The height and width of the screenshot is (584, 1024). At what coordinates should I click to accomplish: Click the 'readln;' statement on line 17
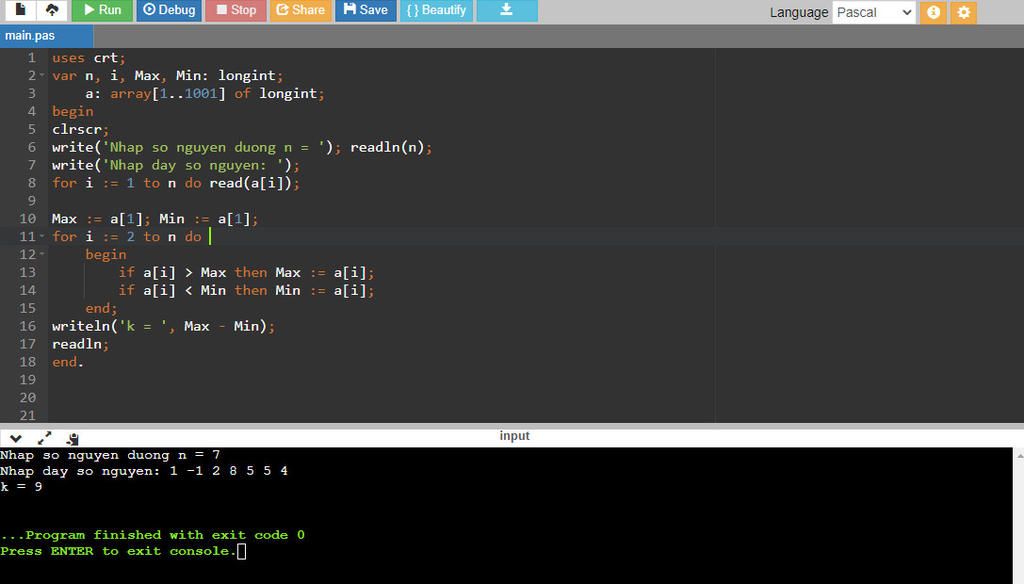80,344
